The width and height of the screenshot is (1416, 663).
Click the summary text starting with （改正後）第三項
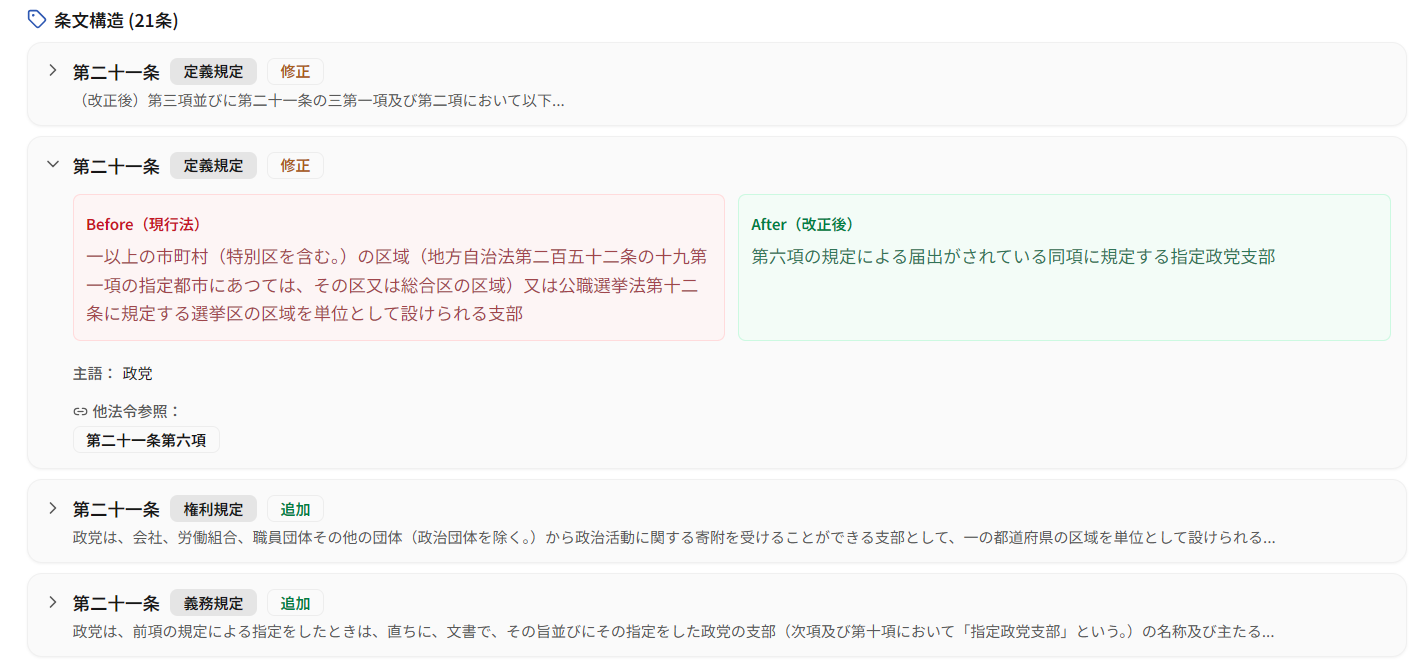click(x=318, y=101)
